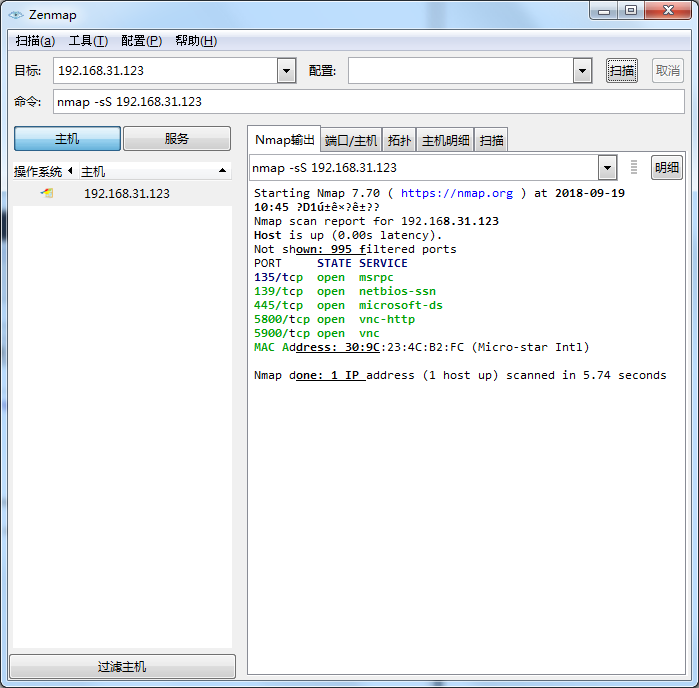Click the 5800/tcp vnc-http line

pyautogui.click(x=334, y=319)
